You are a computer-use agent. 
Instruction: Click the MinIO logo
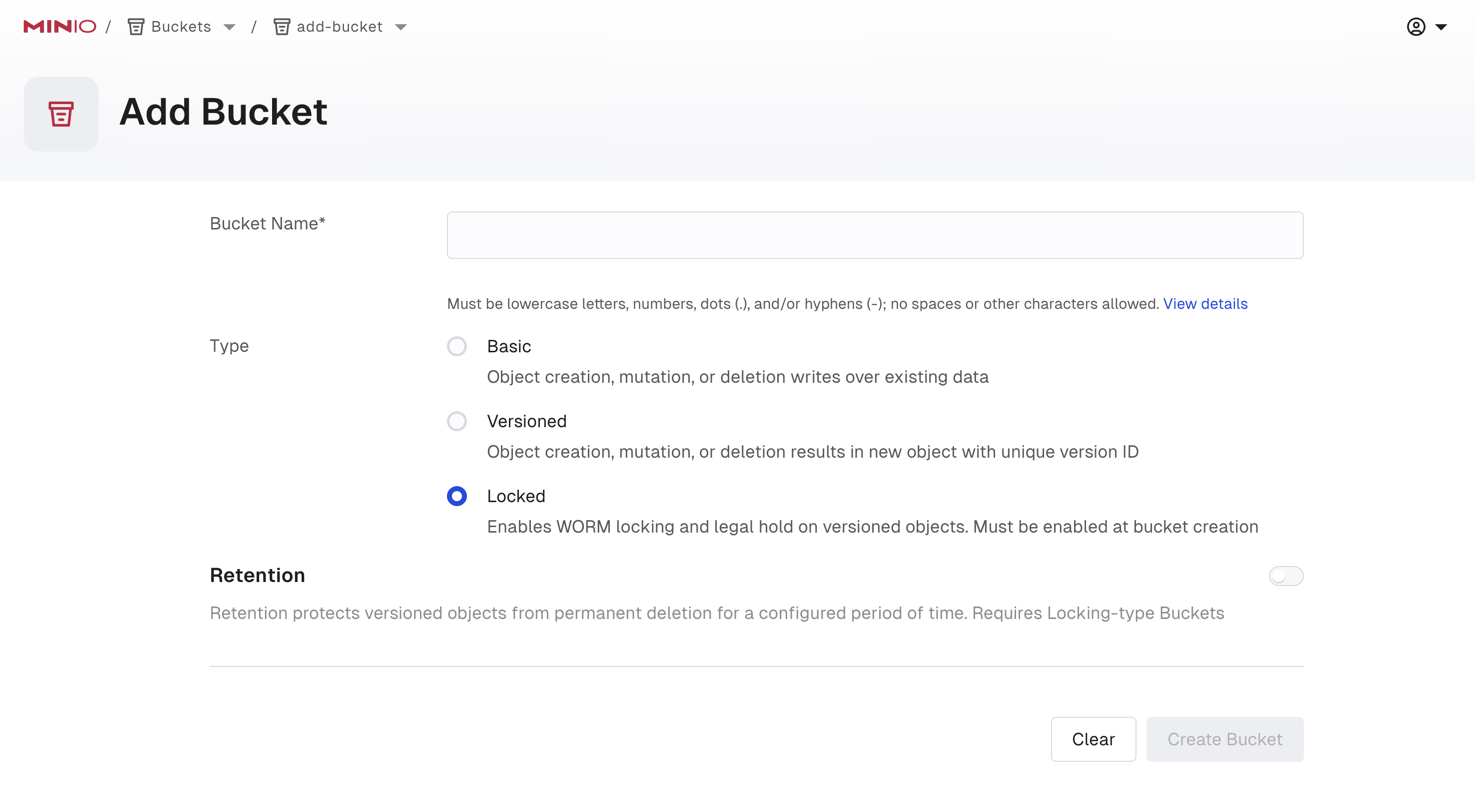(60, 27)
